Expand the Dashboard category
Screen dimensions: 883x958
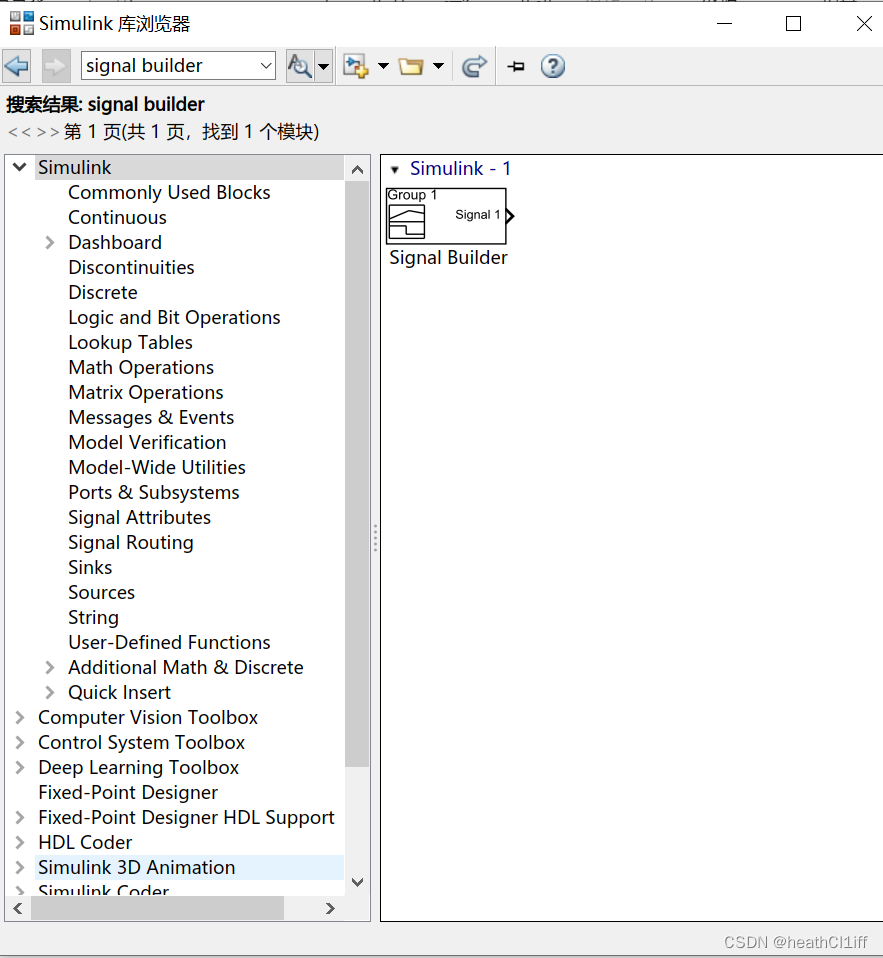50,242
